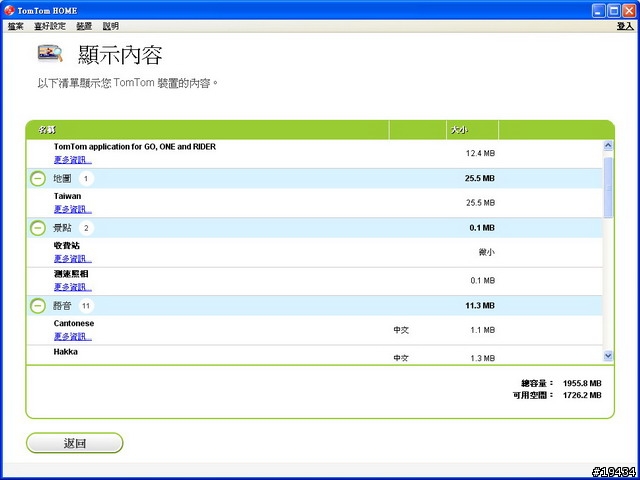
Task: Open 更多資訊 link under Taiwan
Action: tap(73, 209)
